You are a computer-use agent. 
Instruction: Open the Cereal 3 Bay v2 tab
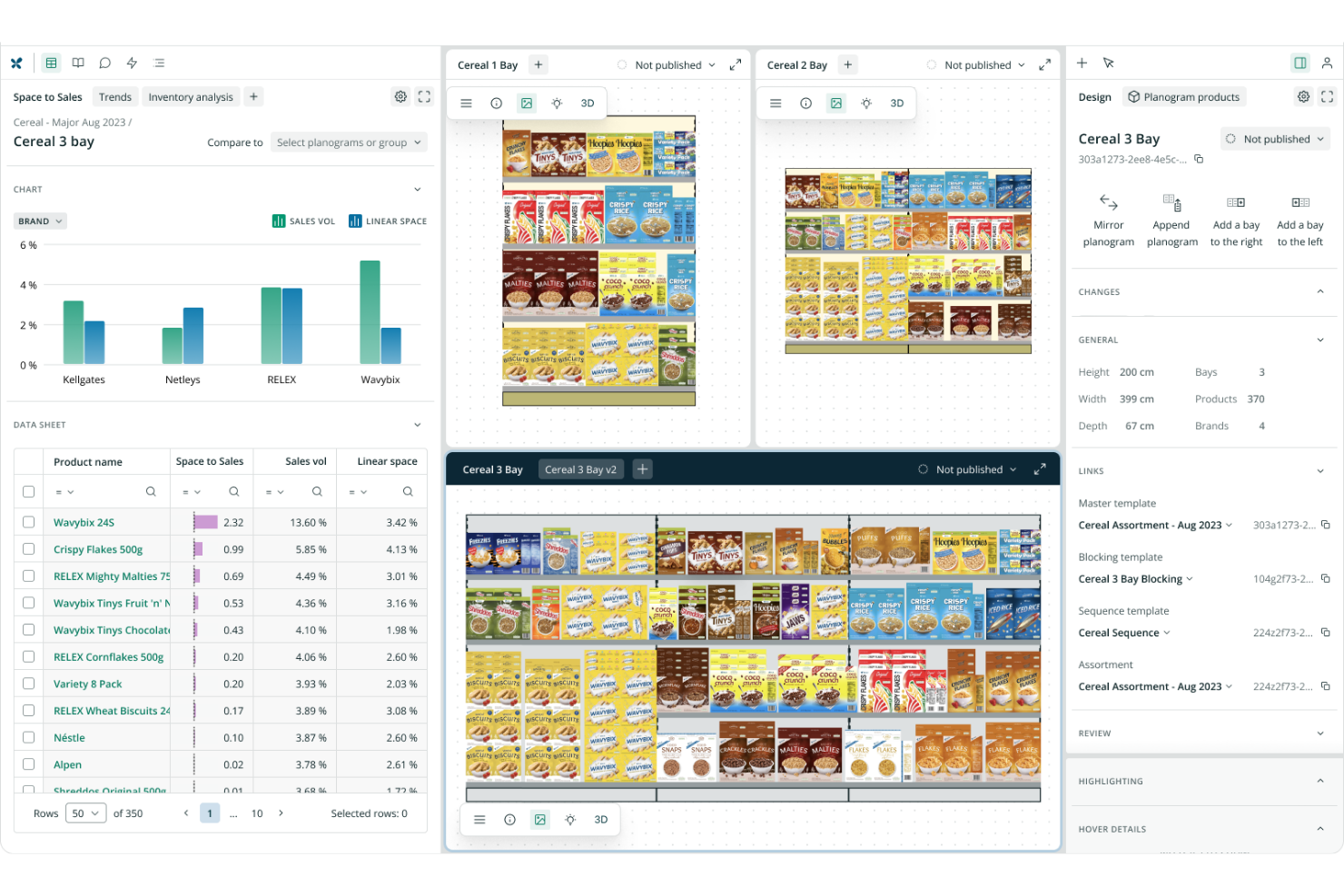coord(581,468)
